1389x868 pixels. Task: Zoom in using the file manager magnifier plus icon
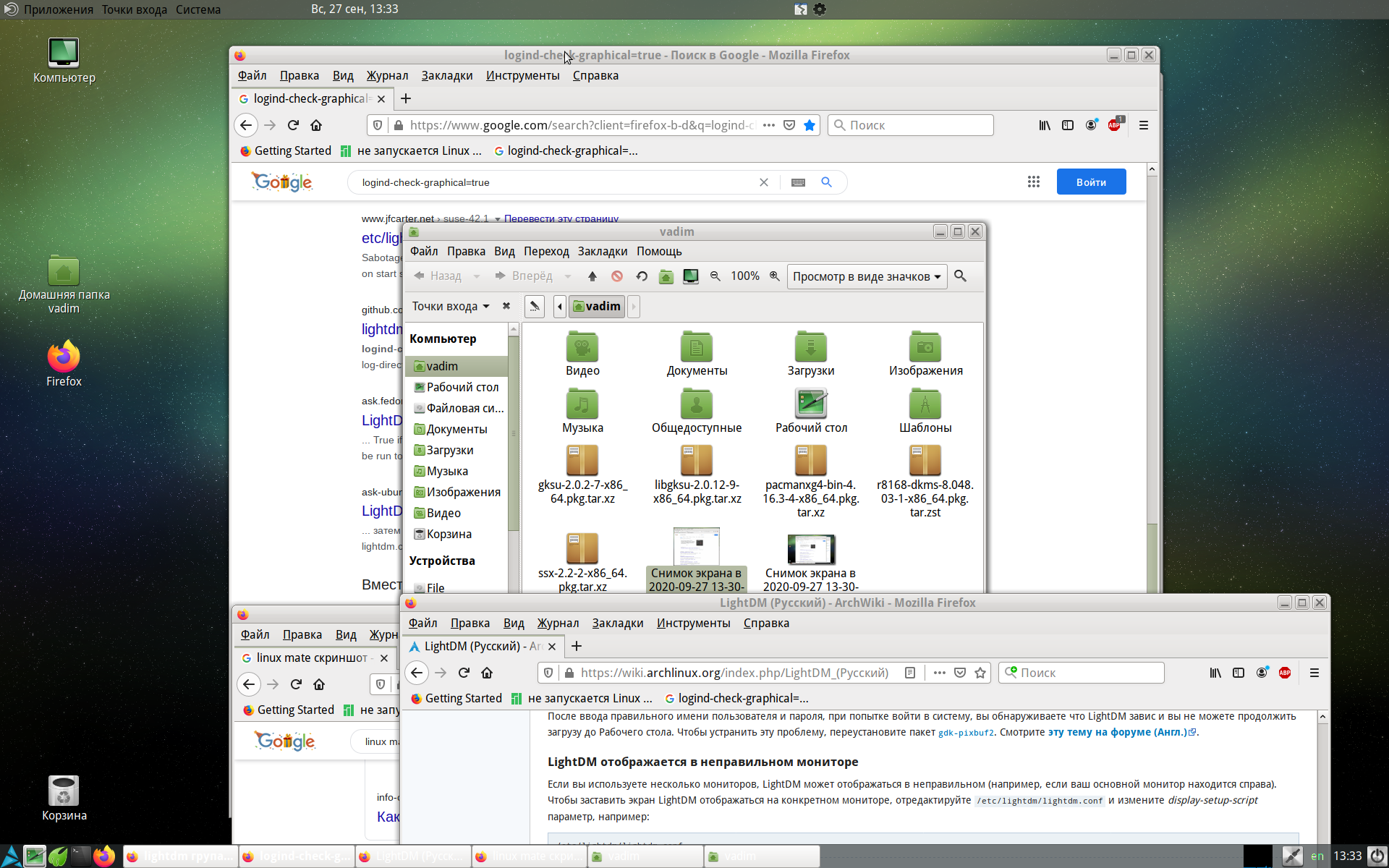[x=774, y=276]
